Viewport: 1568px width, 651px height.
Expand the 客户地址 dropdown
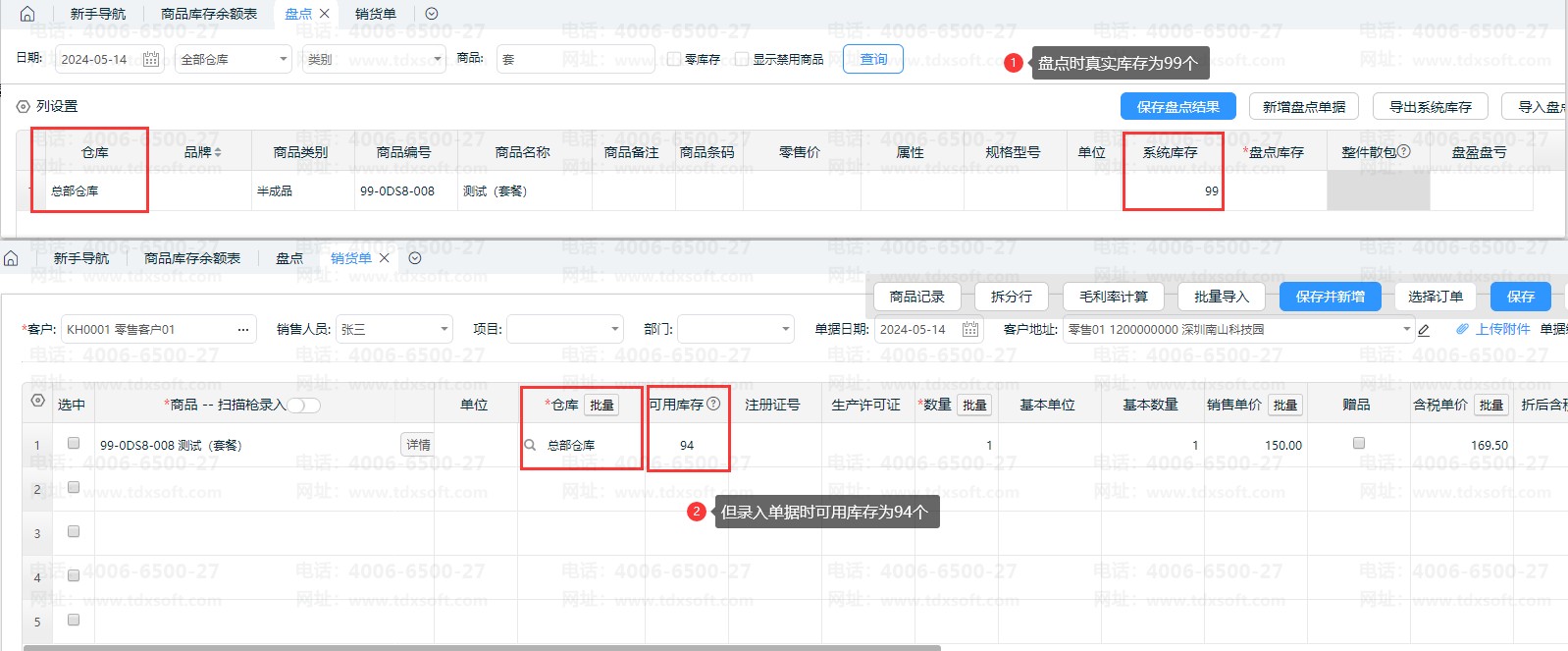pos(1406,329)
